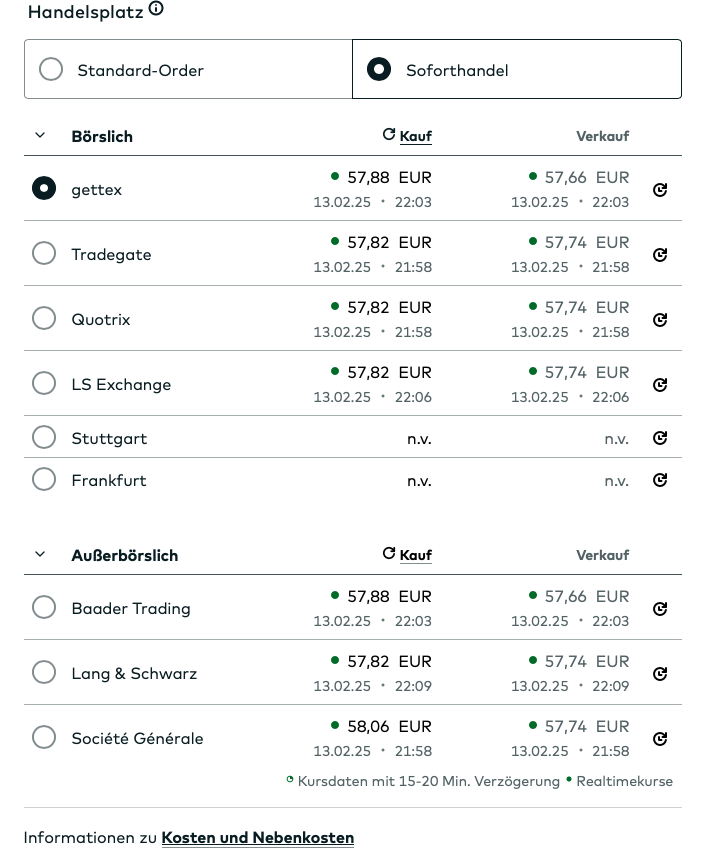This screenshot has height=859, width=703.
Task: Refresh the Frankfurt quote
Action: point(660,480)
